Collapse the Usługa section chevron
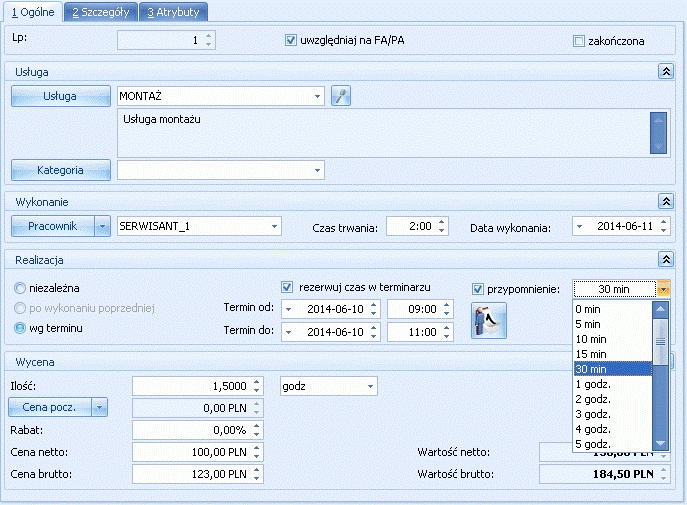 [666, 71]
